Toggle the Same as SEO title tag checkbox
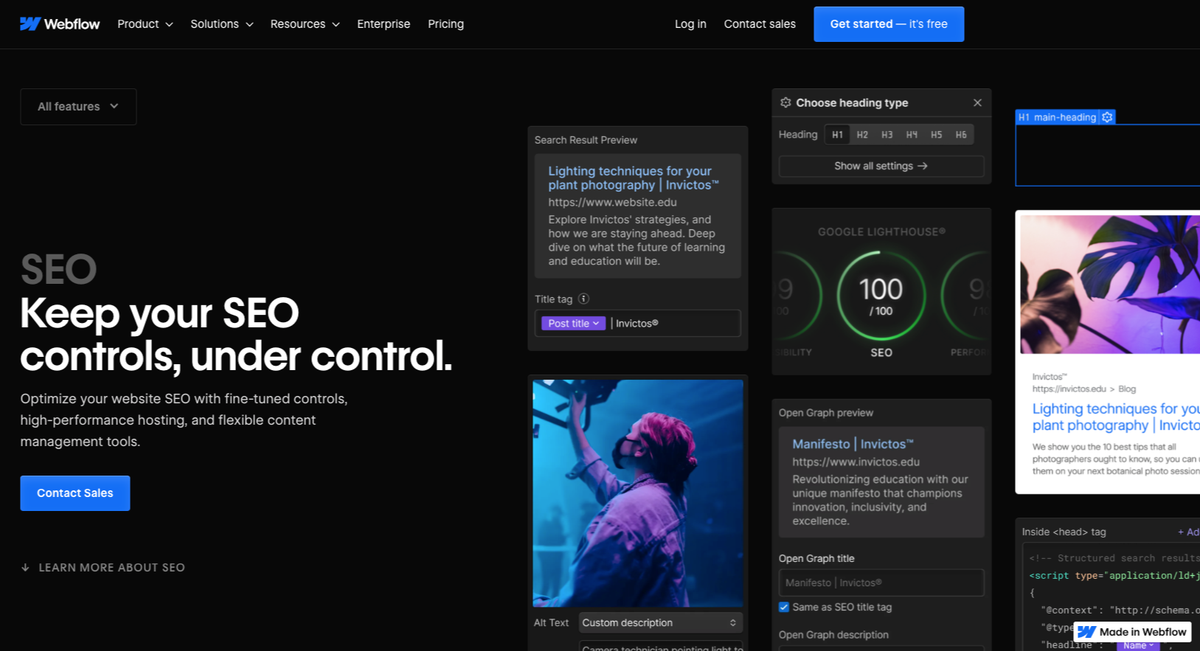Screen dimensions: 1200x651 point(785,607)
